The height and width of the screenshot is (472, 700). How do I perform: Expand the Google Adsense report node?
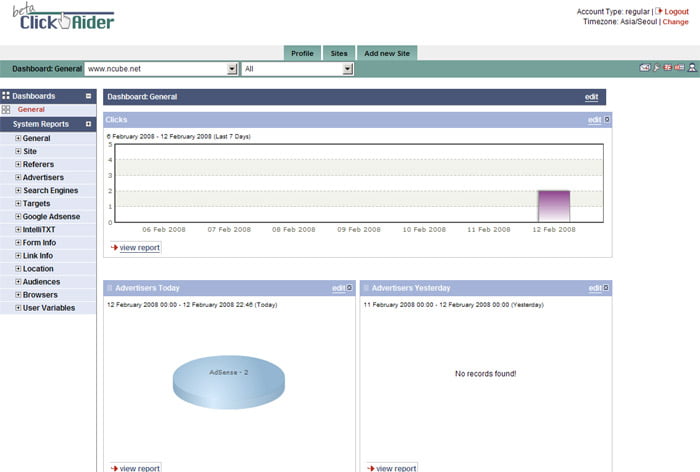[18, 217]
